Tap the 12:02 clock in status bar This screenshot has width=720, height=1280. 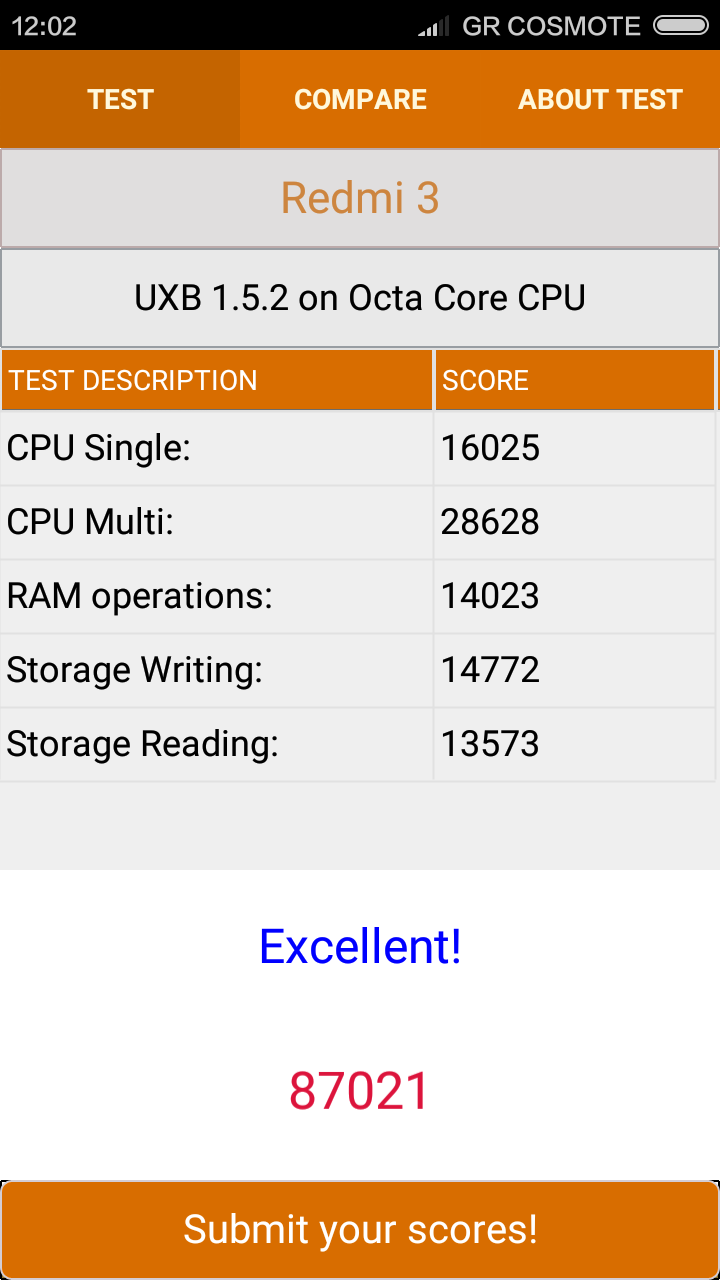click(x=44, y=27)
